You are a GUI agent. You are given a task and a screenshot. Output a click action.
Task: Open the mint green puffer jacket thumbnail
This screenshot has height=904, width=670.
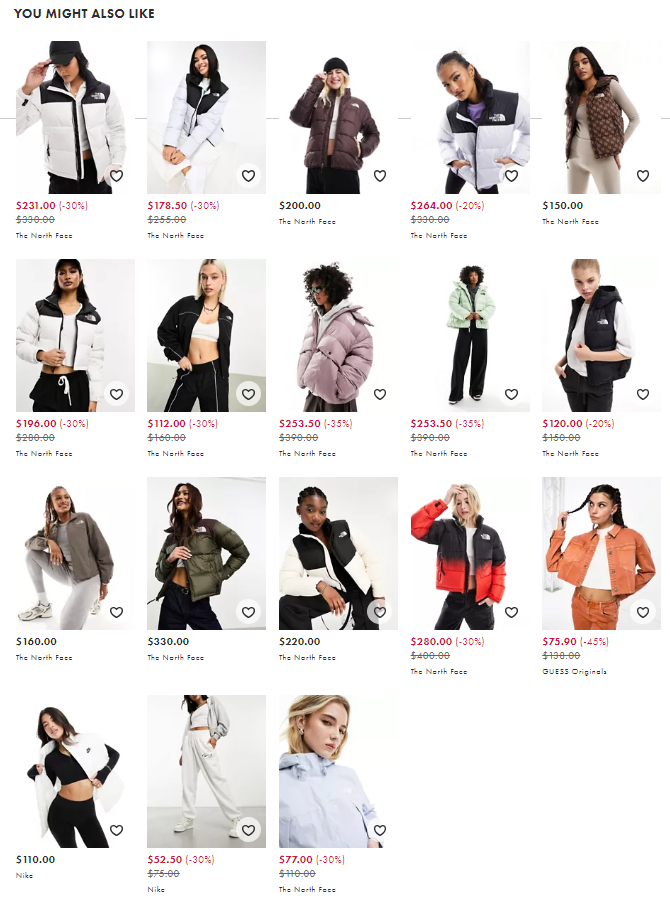pyautogui.click(x=470, y=335)
